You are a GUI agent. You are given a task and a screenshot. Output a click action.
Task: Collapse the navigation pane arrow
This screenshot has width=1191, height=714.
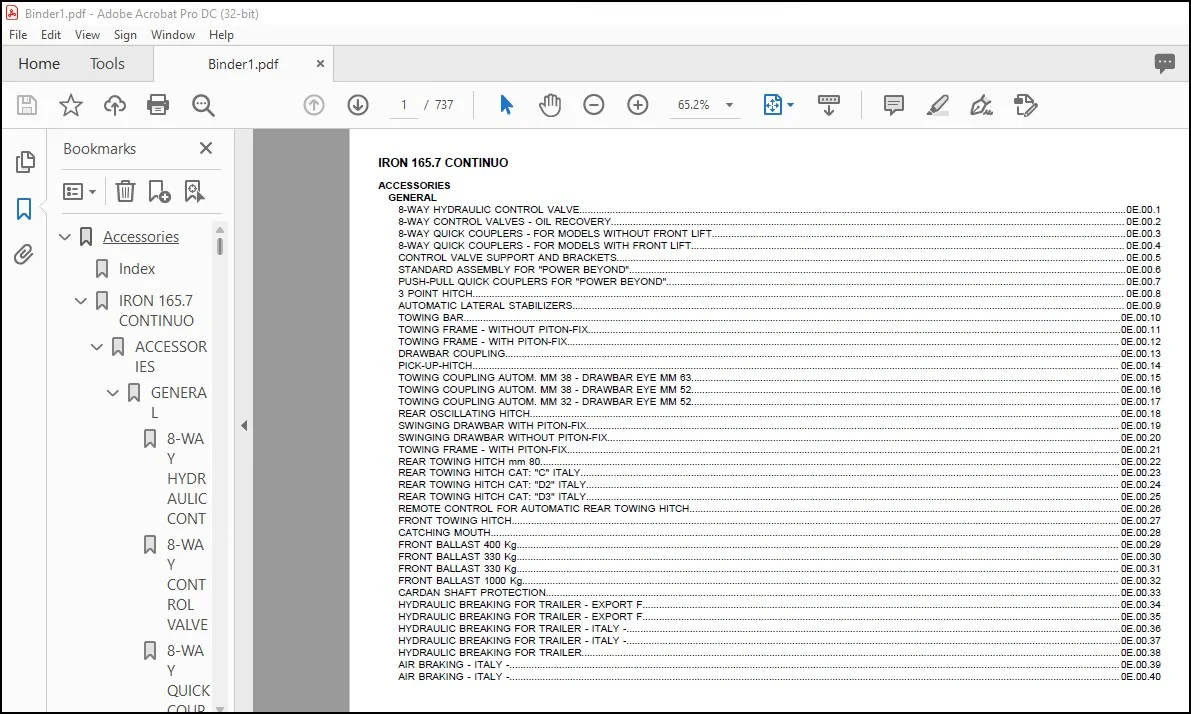[244, 425]
